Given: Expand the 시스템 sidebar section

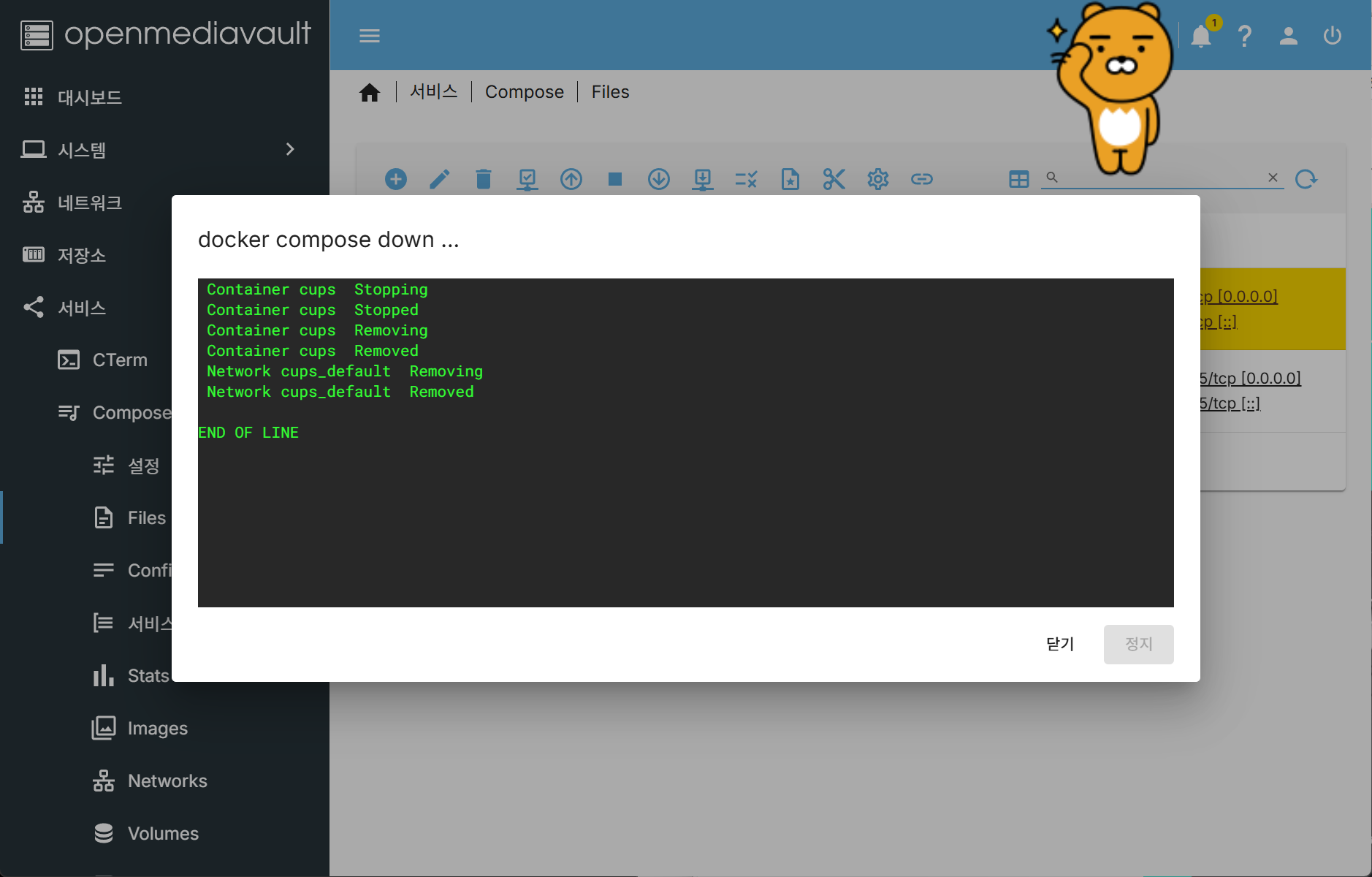Looking at the screenshot, I should click(x=164, y=149).
